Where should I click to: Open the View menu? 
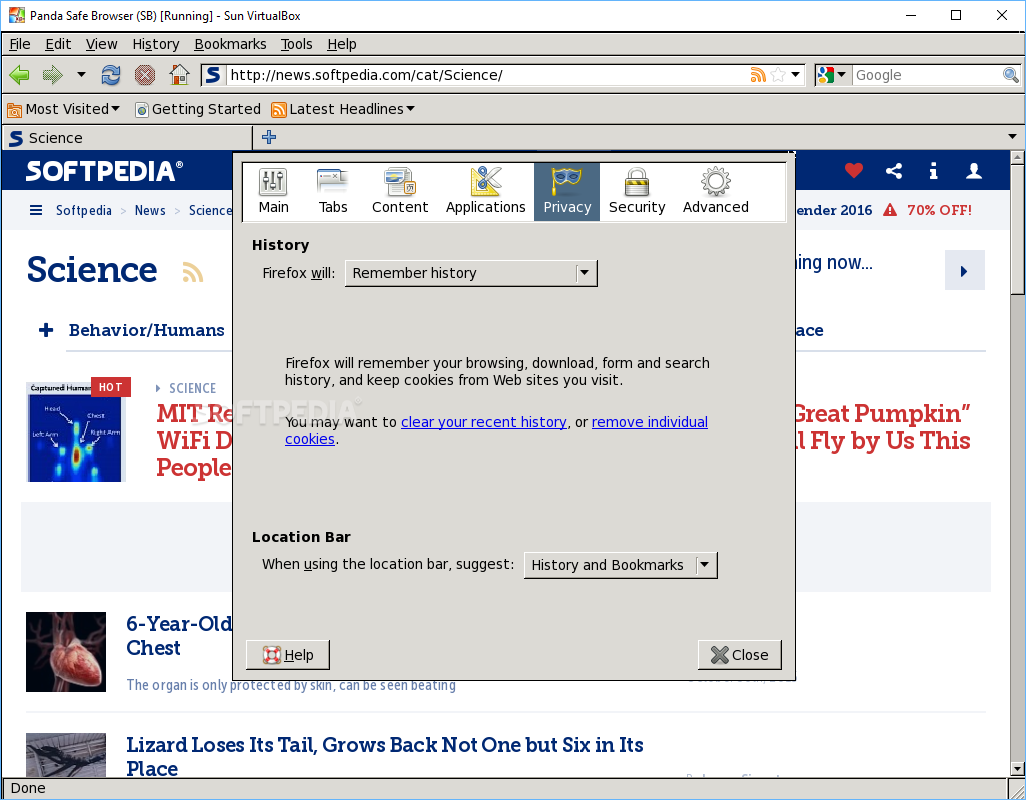(x=101, y=44)
